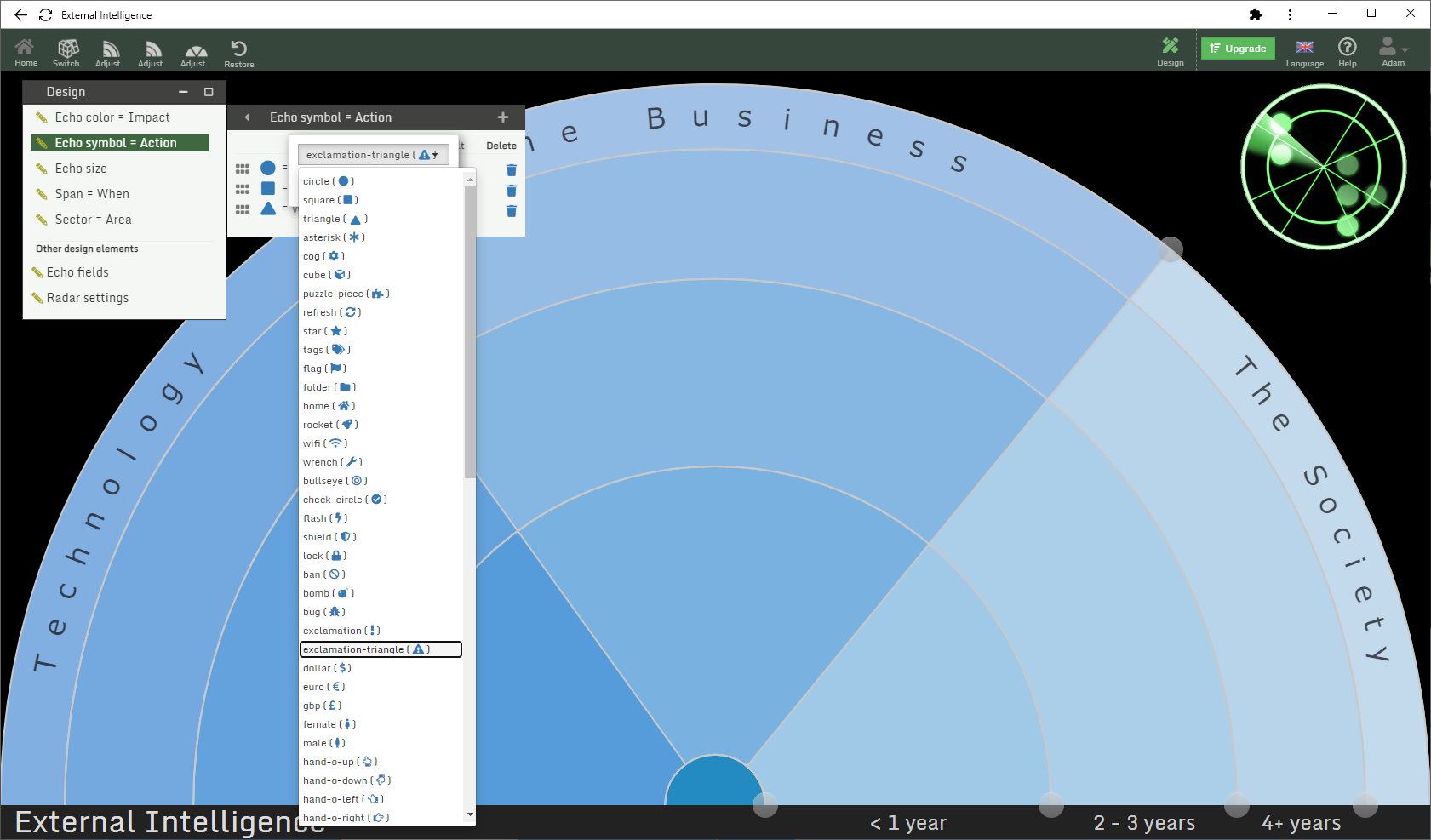1431x840 pixels.
Task: Open Radar settings
Action: 88,298
